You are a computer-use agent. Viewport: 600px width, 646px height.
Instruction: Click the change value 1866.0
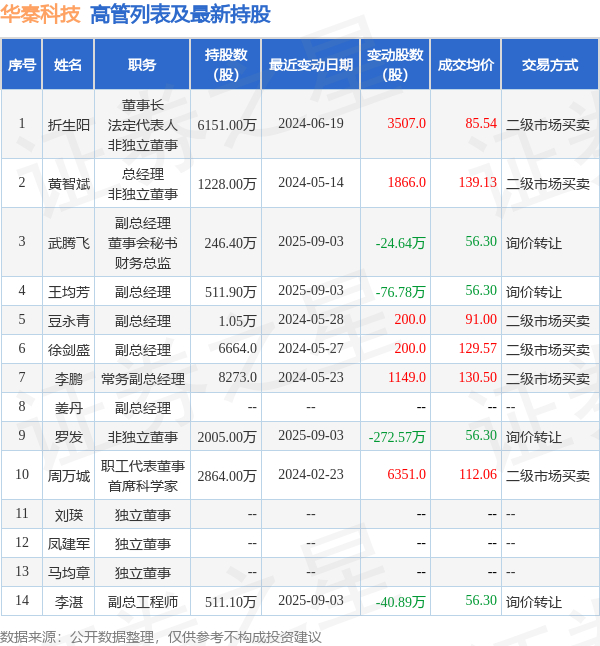(406, 182)
